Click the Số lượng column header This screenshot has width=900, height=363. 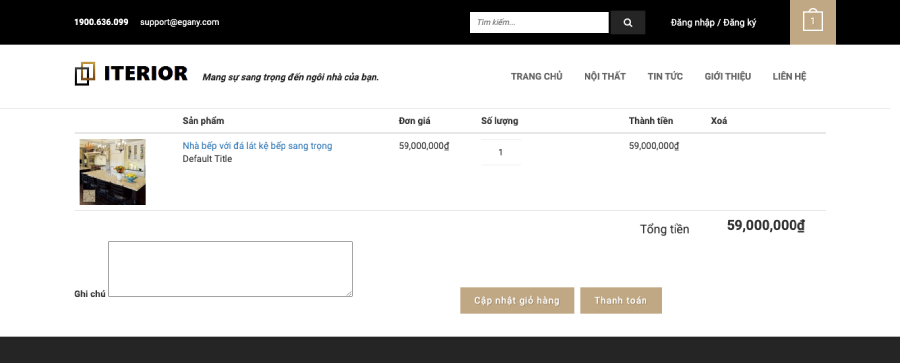pos(499,121)
